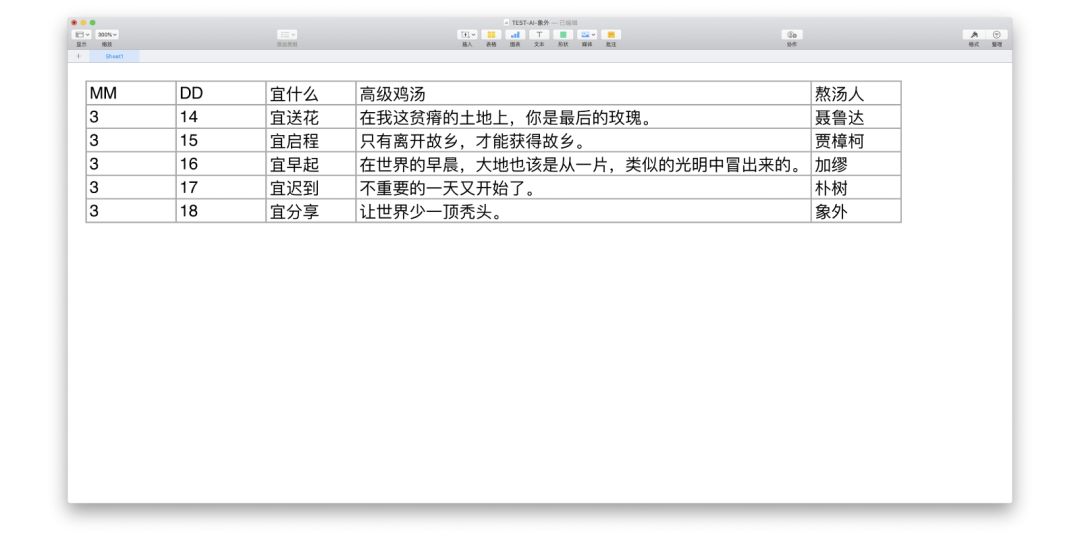Click the cell containing 17
The width and height of the screenshot is (1080, 540).
click(x=221, y=187)
